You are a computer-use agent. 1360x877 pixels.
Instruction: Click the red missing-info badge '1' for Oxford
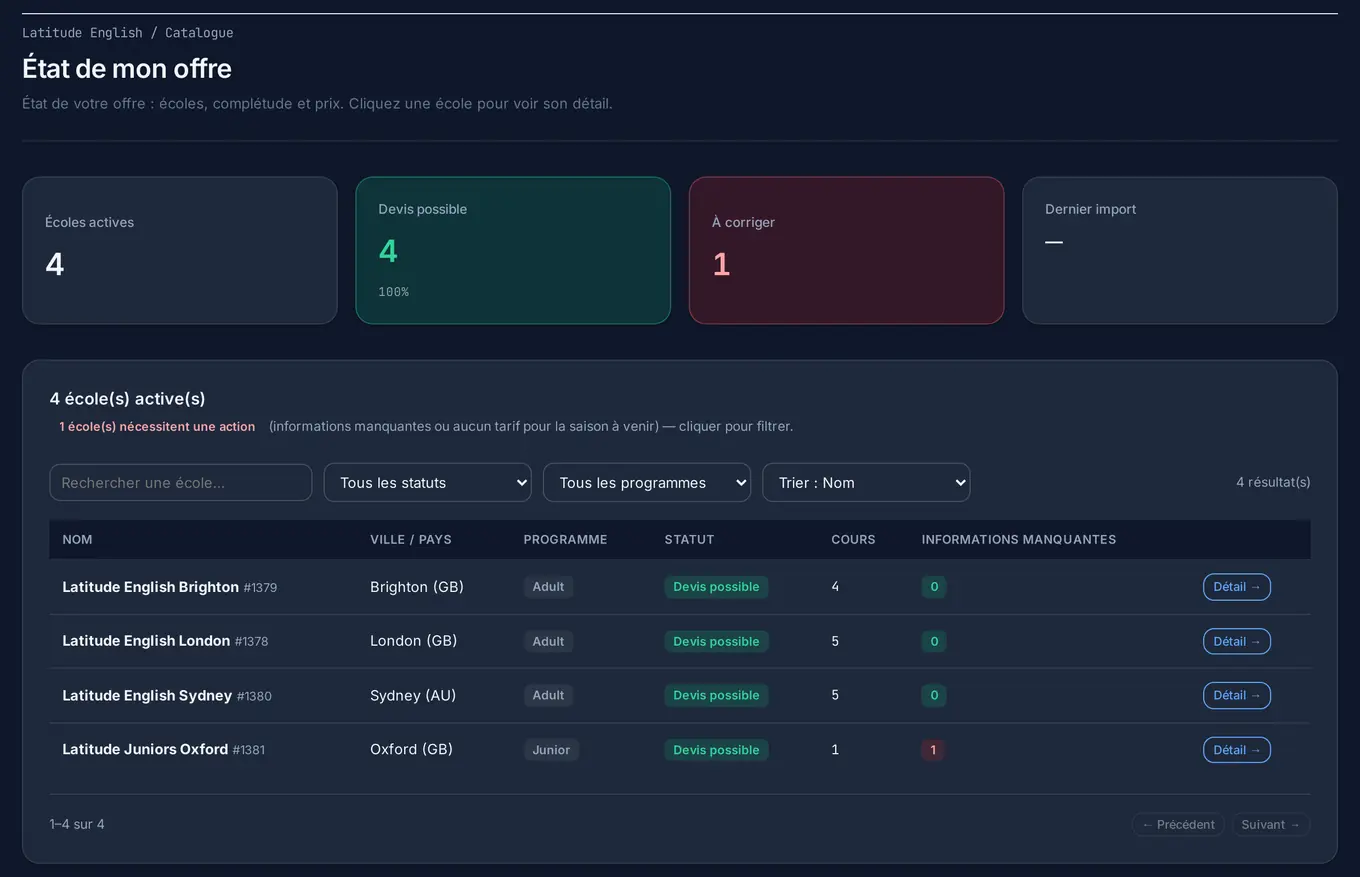pos(934,750)
